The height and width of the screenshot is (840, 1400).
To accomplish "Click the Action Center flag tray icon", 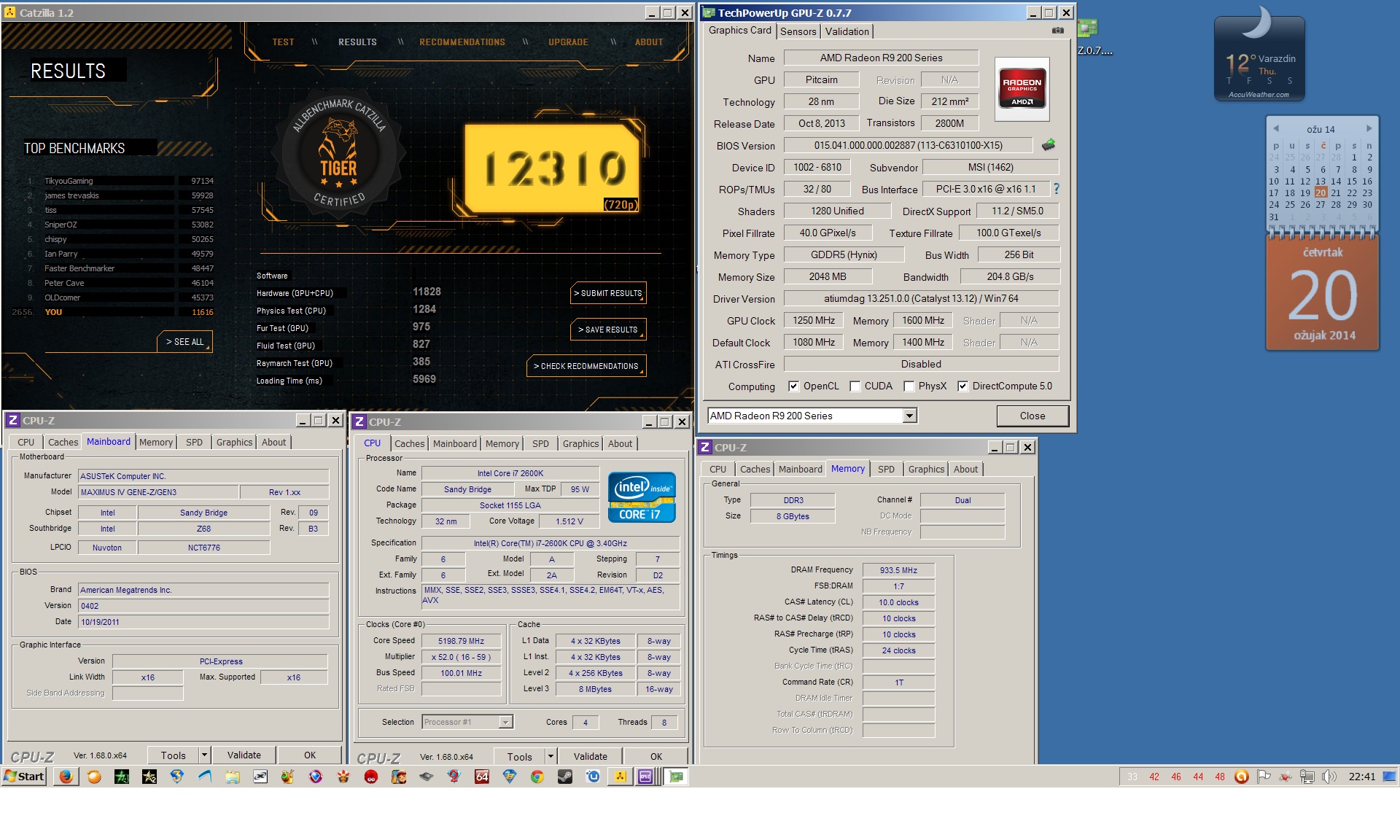I will click(x=1264, y=777).
